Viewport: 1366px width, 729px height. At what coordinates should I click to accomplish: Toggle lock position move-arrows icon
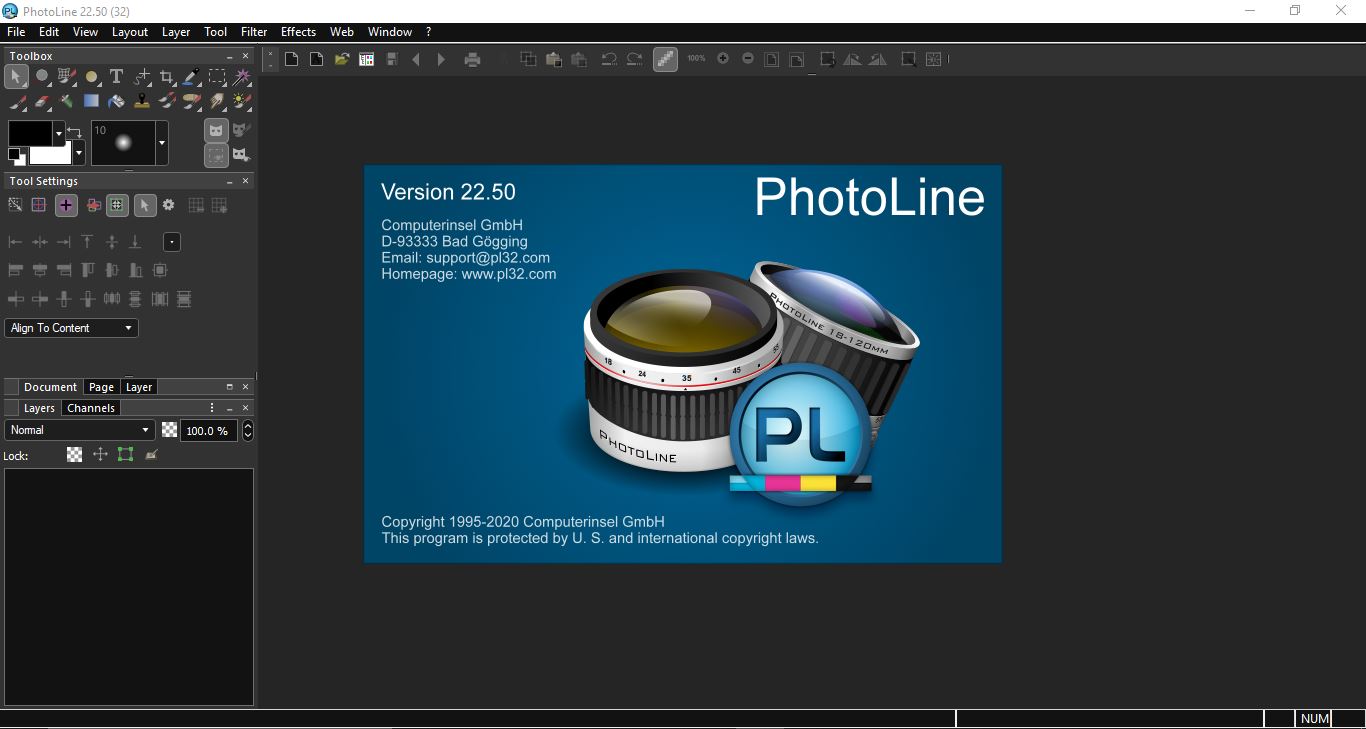click(100, 454)
